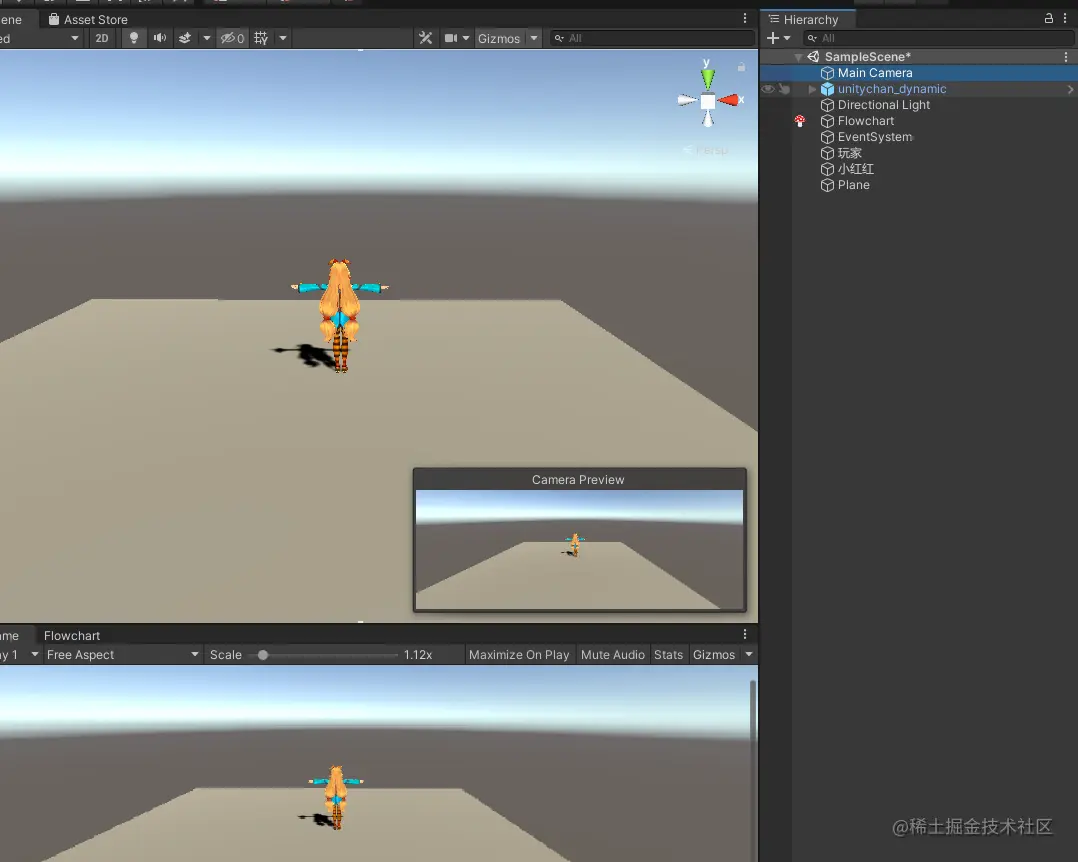This screenshot has height=862, width=1078.
Task: Open Hierarchy panel more options menu
Action: coord(1065,19)
